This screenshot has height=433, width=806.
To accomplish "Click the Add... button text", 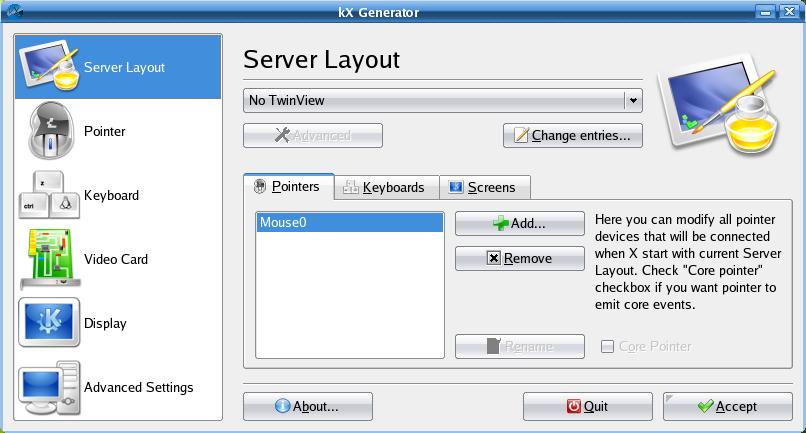I will coord(528,223).
